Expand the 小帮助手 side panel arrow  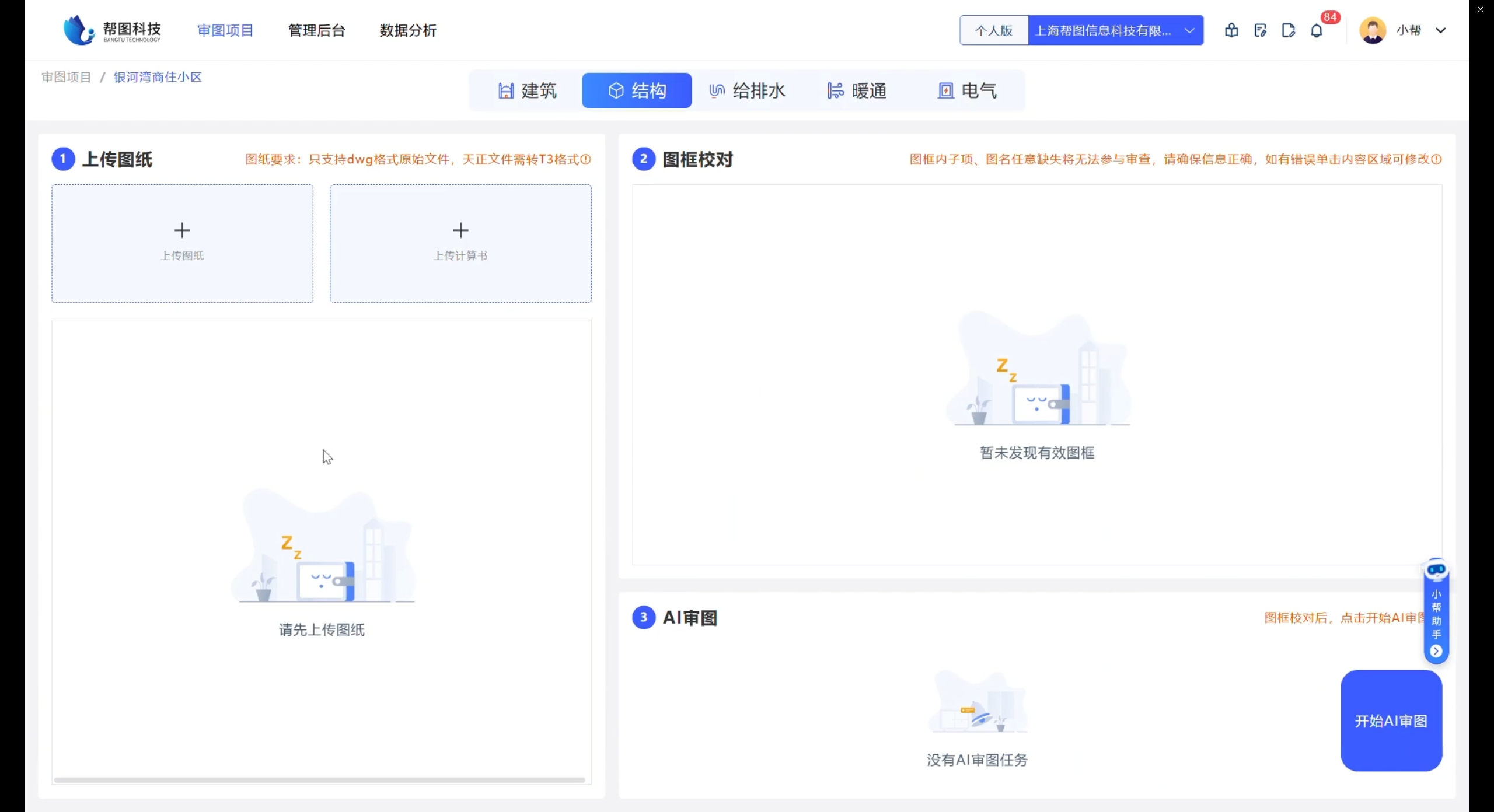click(x=1436, y=651)
